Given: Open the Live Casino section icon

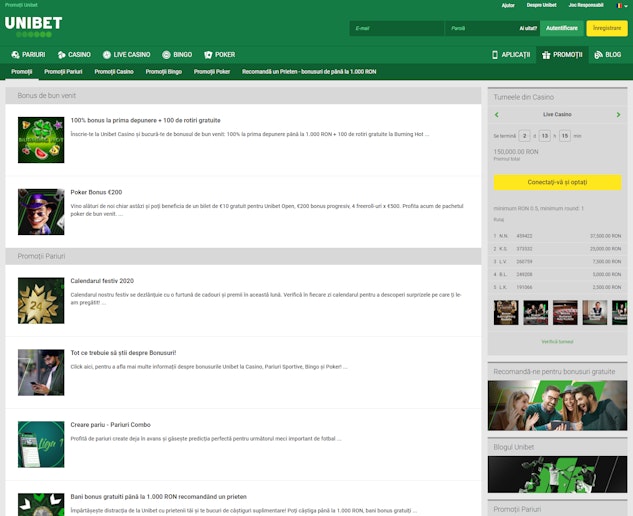Looking at the screenshot, I should coord(107,55).
